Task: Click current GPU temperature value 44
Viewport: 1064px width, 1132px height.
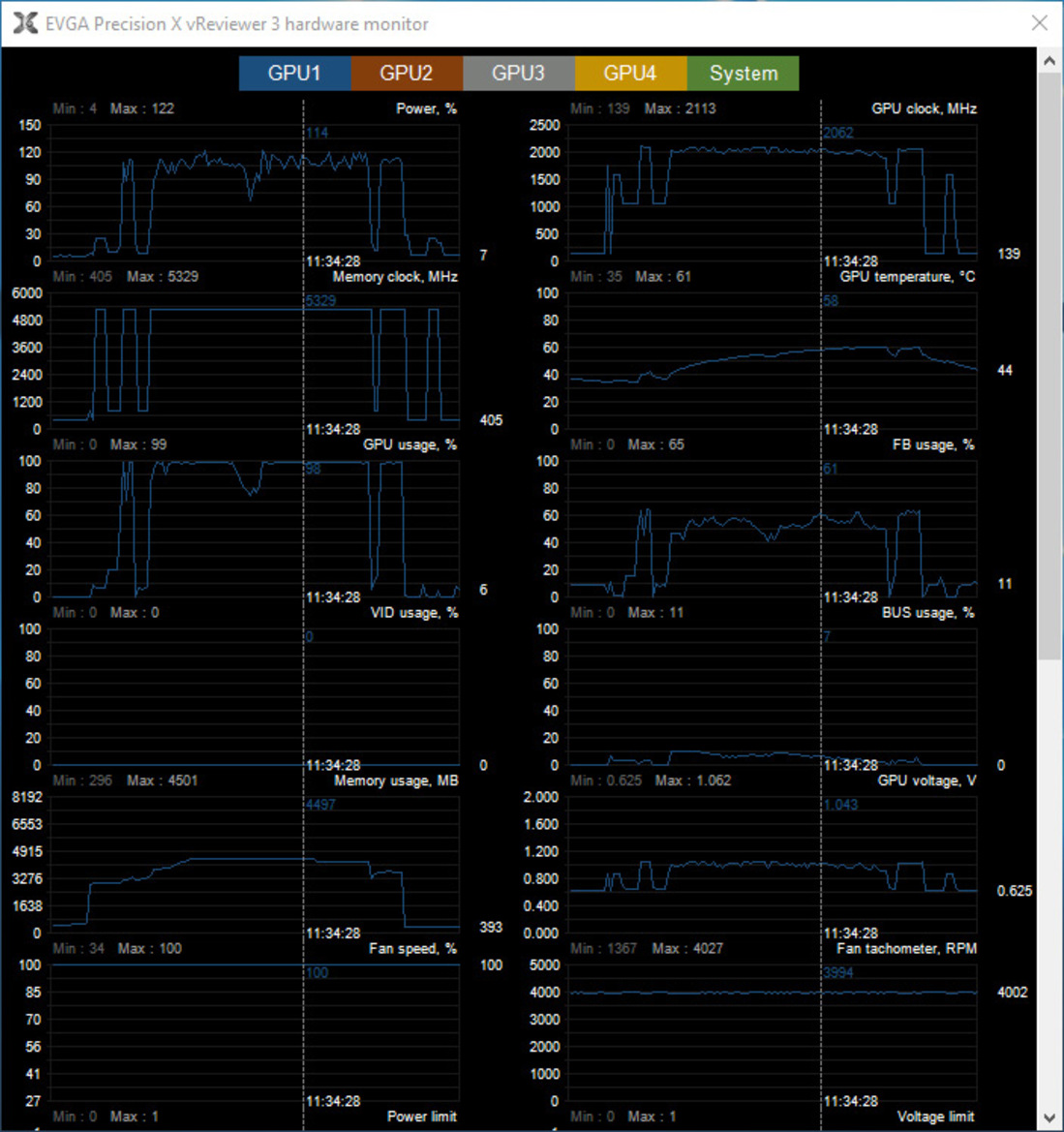Action: (x=1004, y=371)
